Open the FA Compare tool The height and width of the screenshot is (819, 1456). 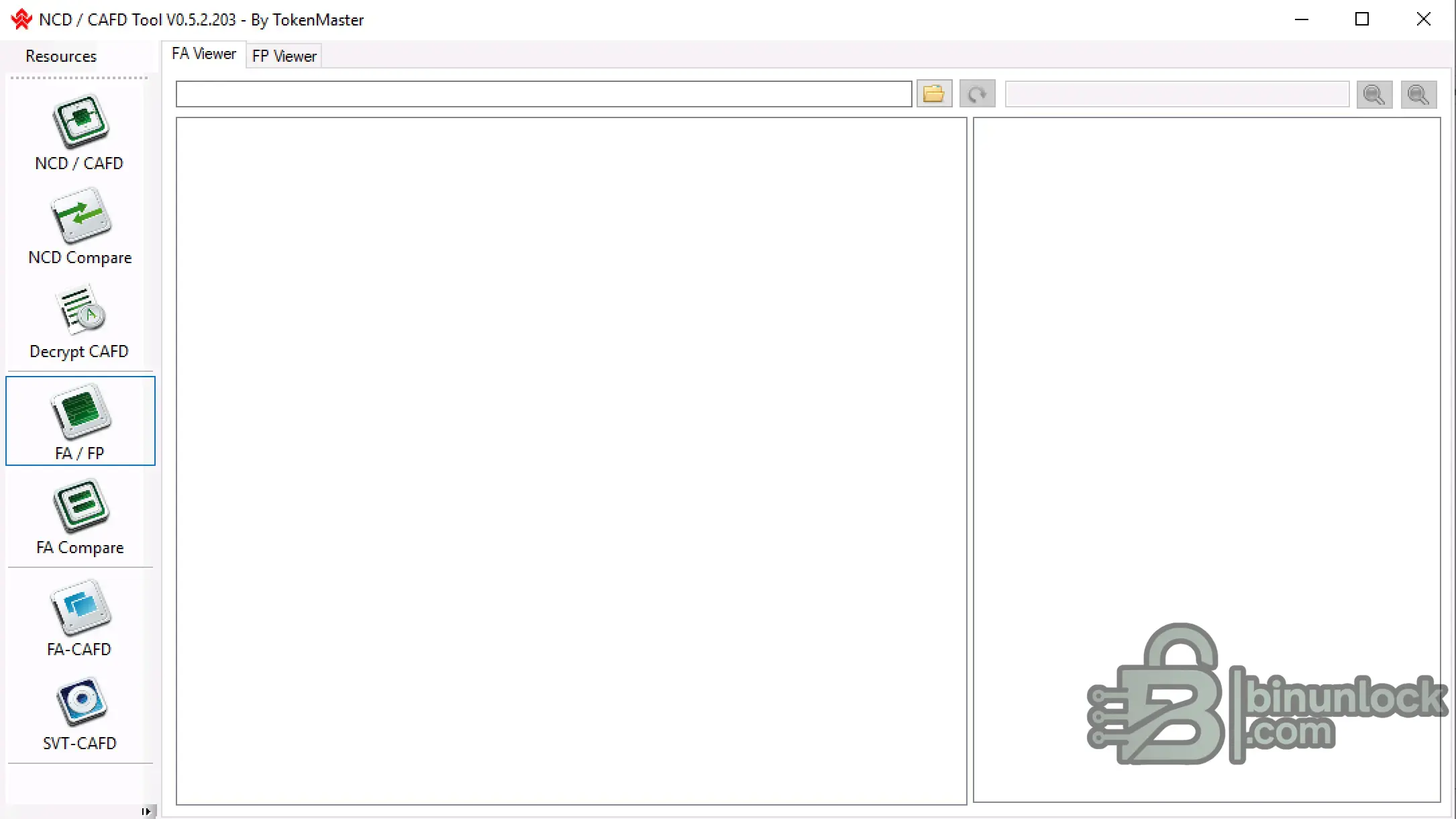pos(80,517)
